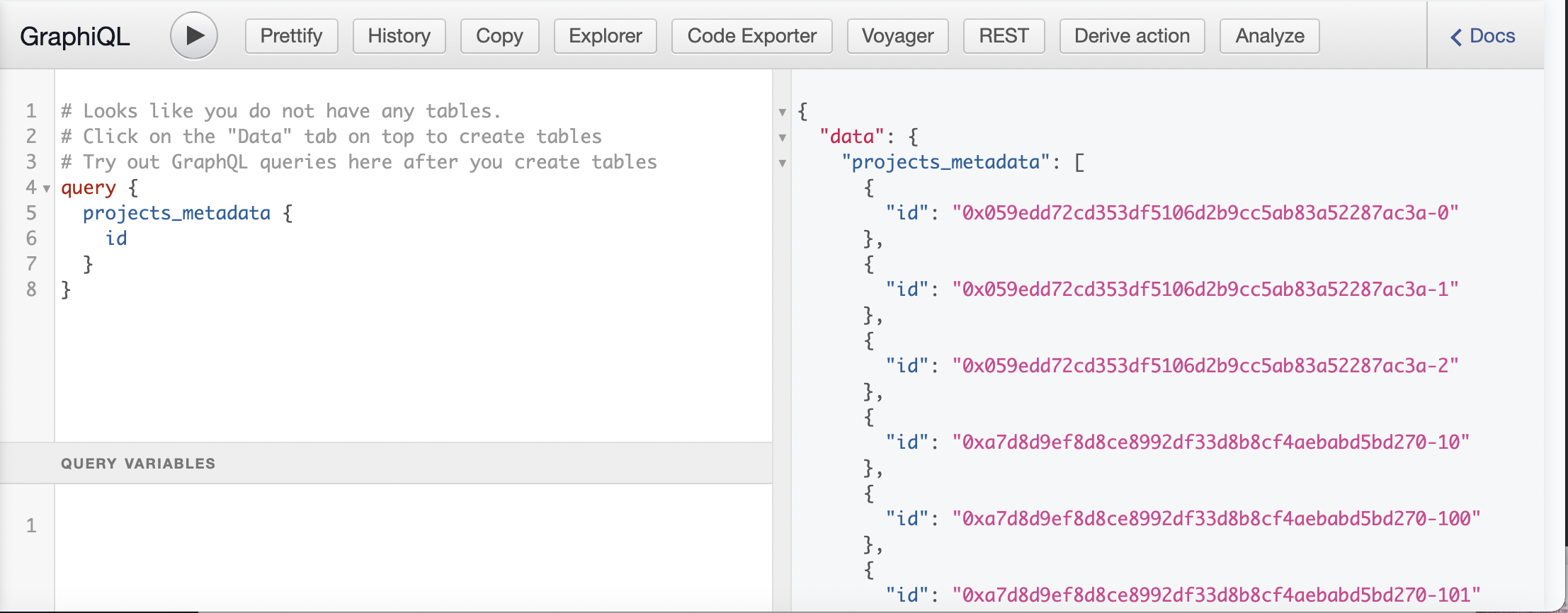1568x613 pixels.
Task: Select the result id ending in d270-10
Action: tap(1211, 442)
